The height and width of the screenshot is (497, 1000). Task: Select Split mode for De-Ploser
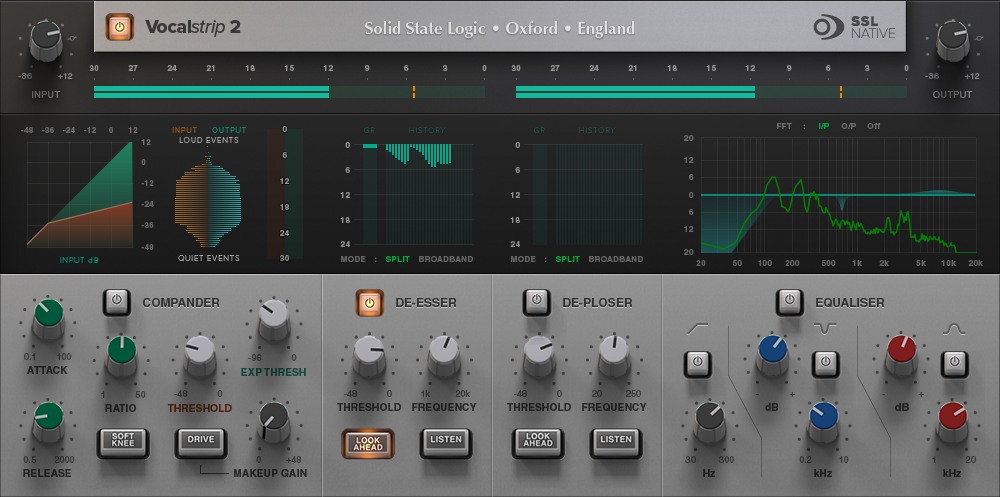pos(567,259)
